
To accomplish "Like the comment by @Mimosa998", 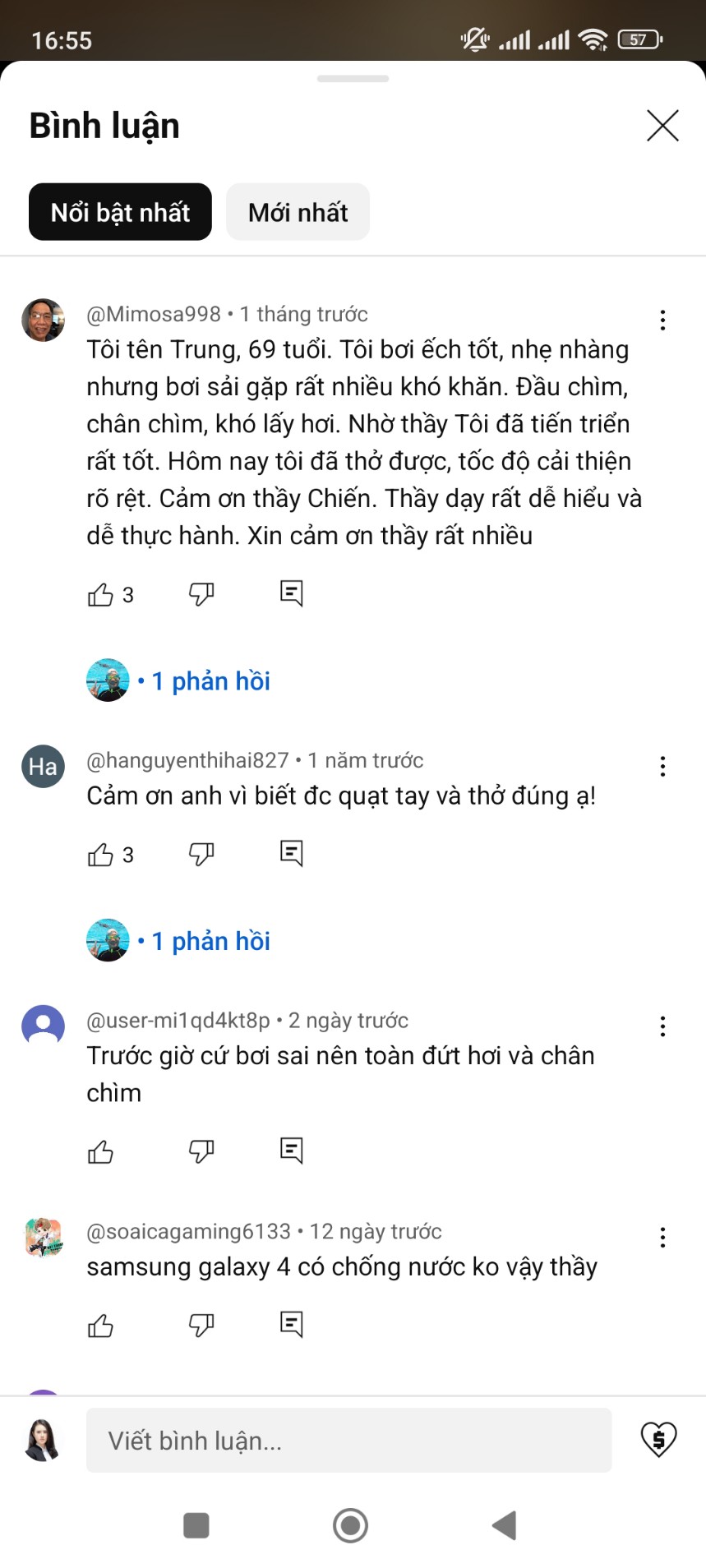I will (x=101, y=594).
